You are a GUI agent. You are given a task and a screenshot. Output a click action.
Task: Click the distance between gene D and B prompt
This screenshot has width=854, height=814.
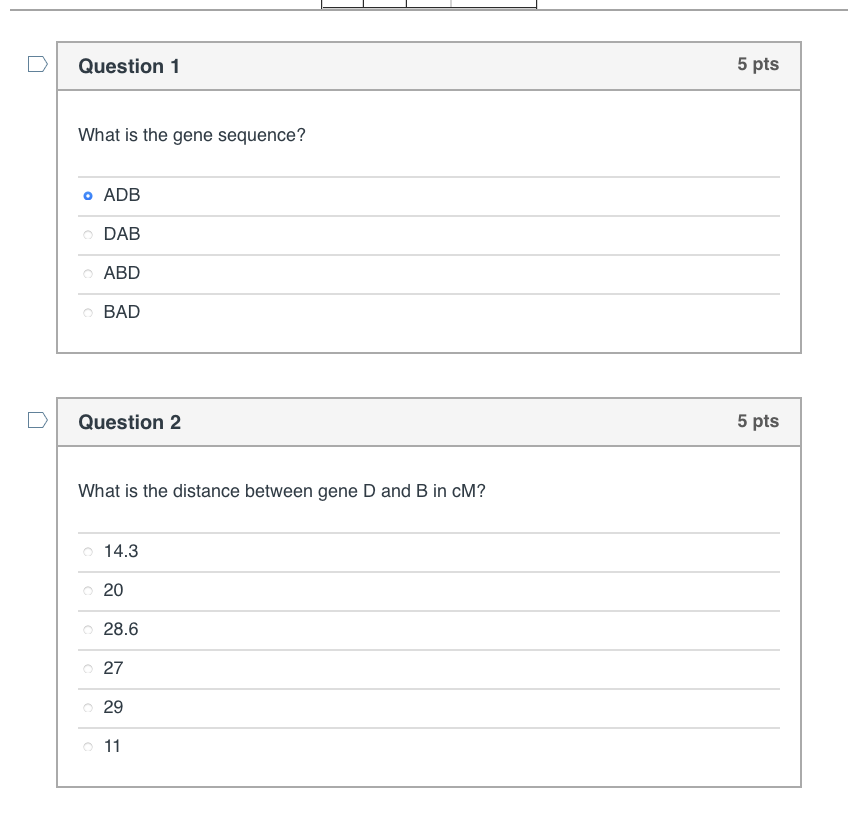click(x=282, y=491)
